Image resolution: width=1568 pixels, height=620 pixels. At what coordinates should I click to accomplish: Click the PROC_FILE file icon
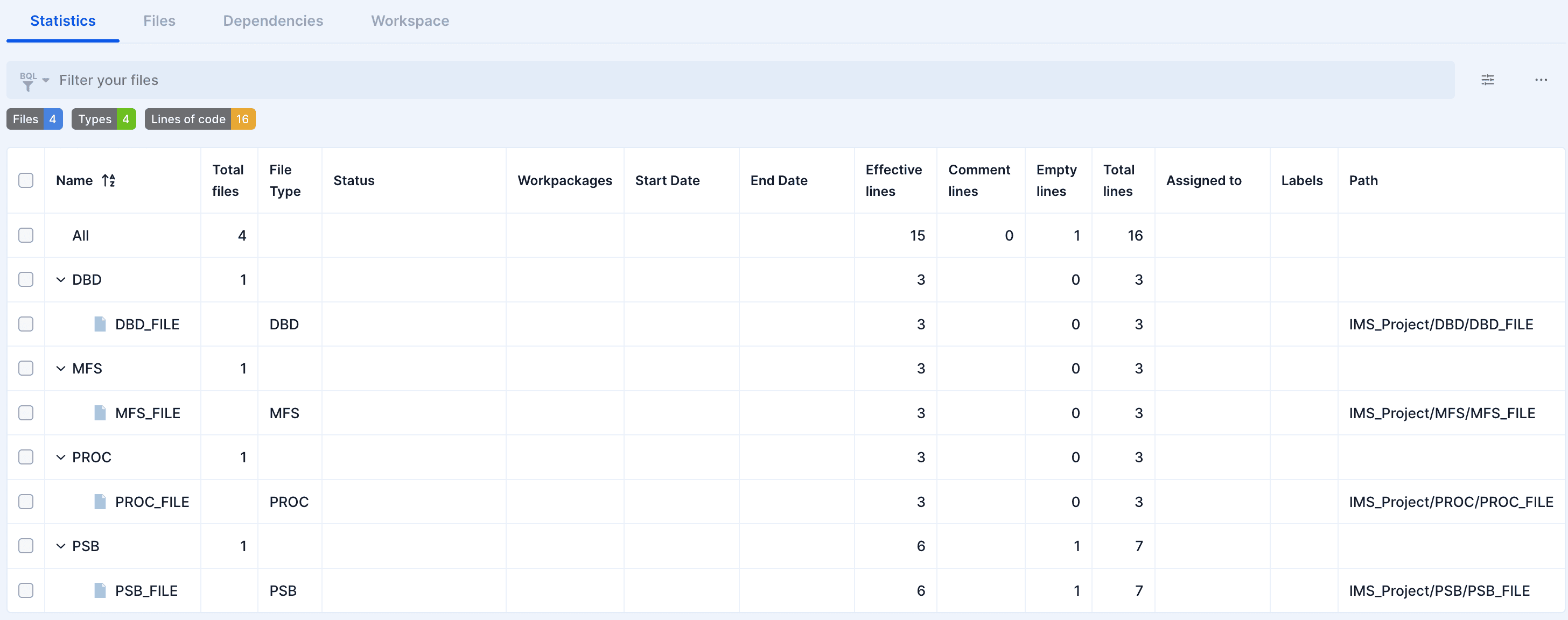click(100, 502)
